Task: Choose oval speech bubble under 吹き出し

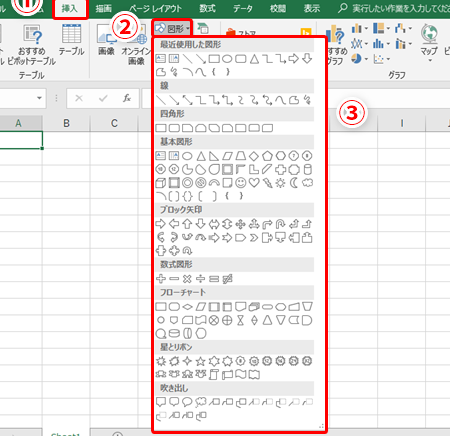Action: tap(187, 402)
